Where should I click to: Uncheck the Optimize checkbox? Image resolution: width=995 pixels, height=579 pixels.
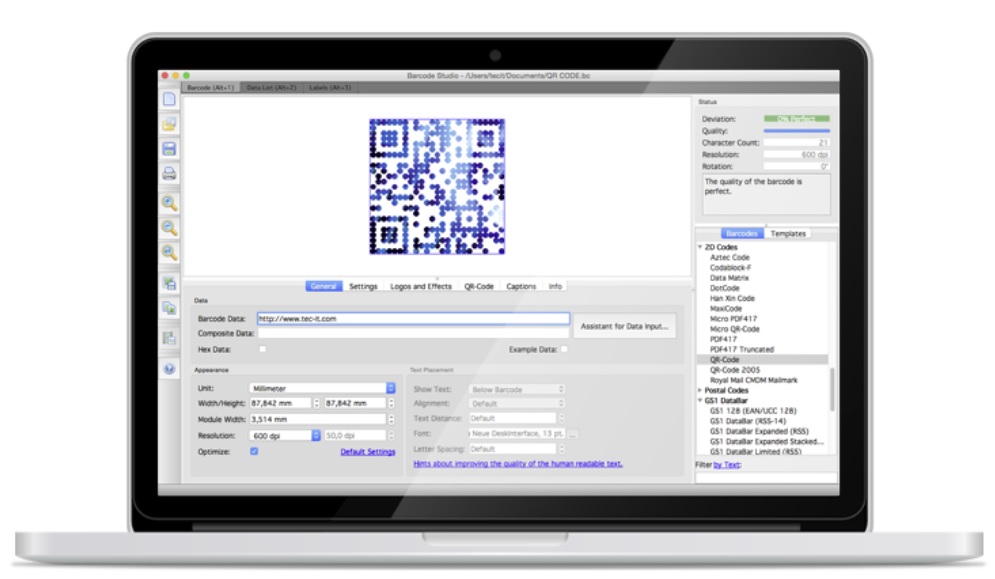(254, 452)
